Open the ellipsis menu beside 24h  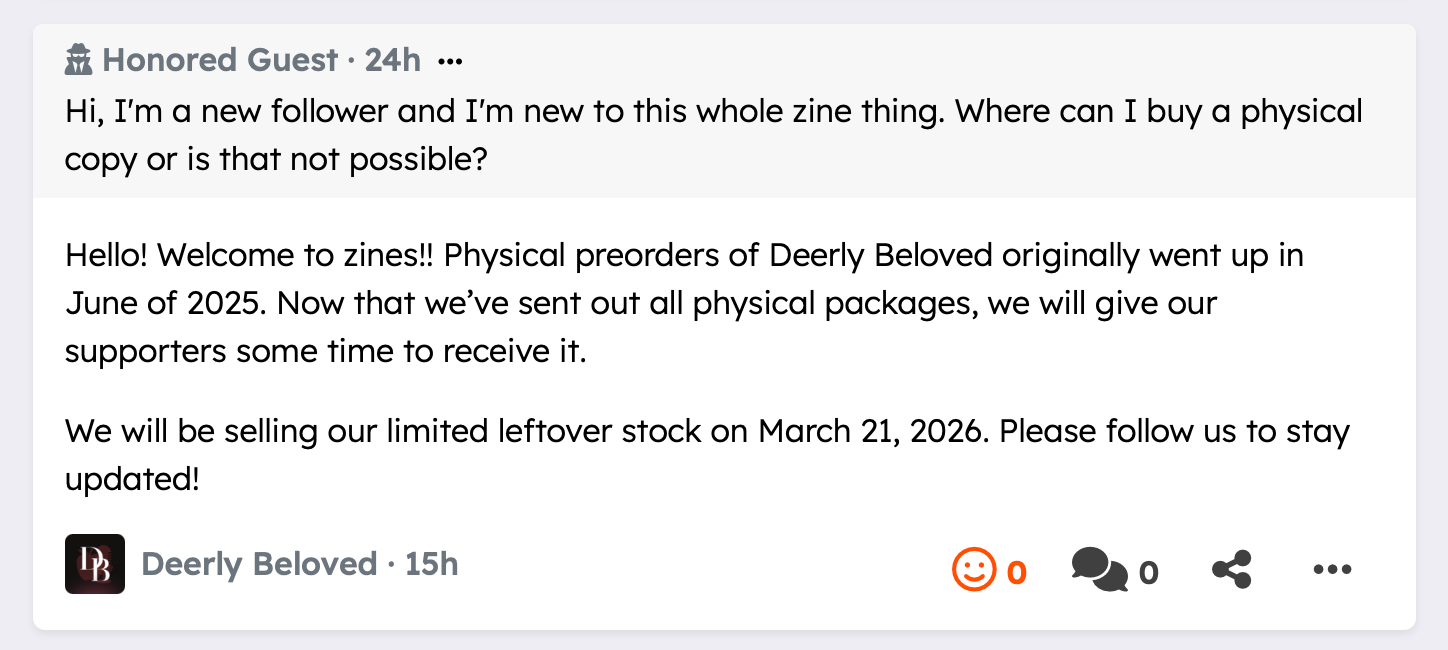click(x=450, y=62)
